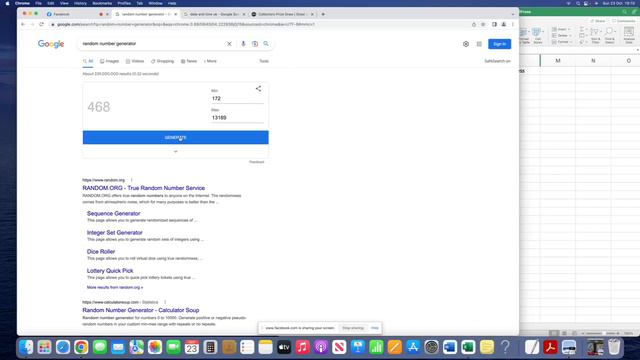The height and width of the screenshot is (360, 640).
Task: Clear the search box with the X icon
Action: tap(229, 44)
